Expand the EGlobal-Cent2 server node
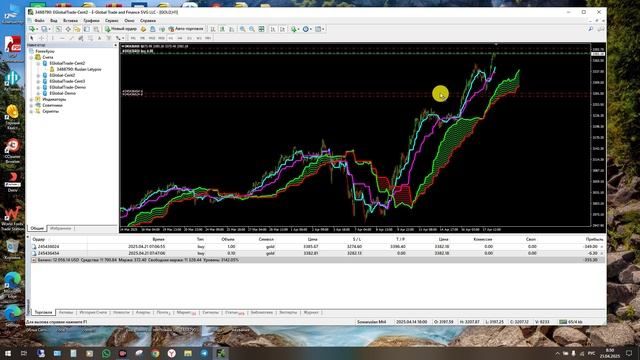 [x=38, y=76]
